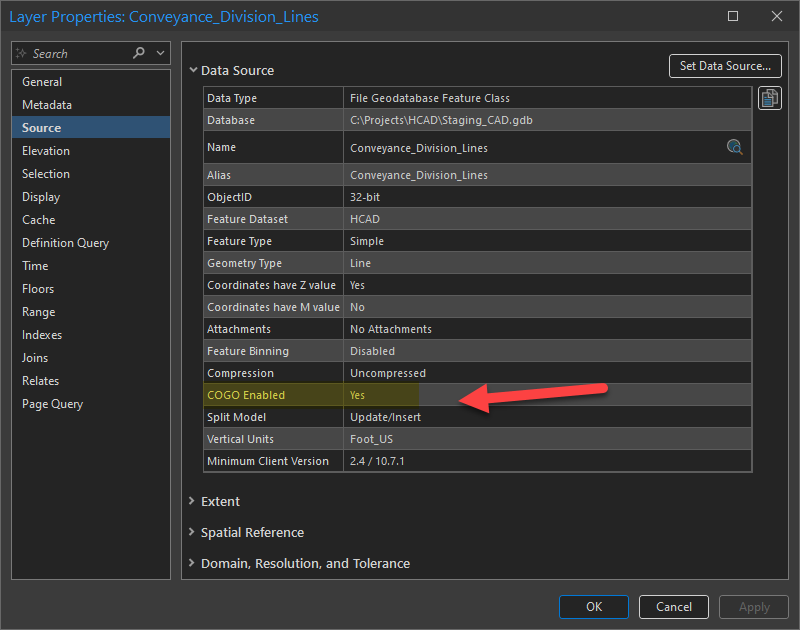Dismiss the dialog with Cancel

point(673,607)
